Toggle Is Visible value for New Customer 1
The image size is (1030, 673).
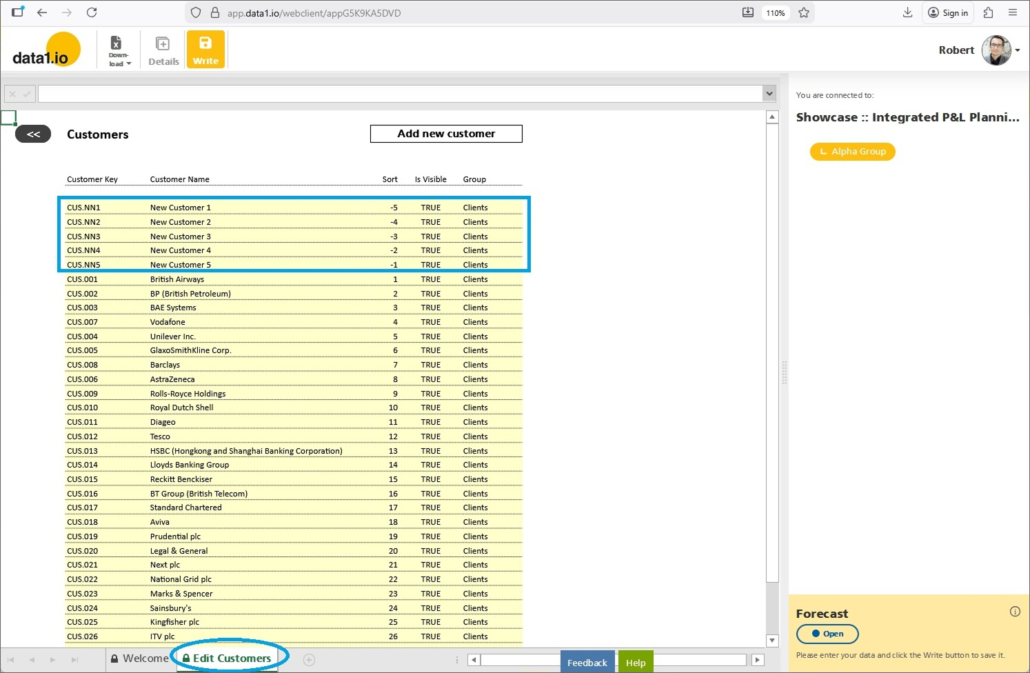[x=430, y=208]
